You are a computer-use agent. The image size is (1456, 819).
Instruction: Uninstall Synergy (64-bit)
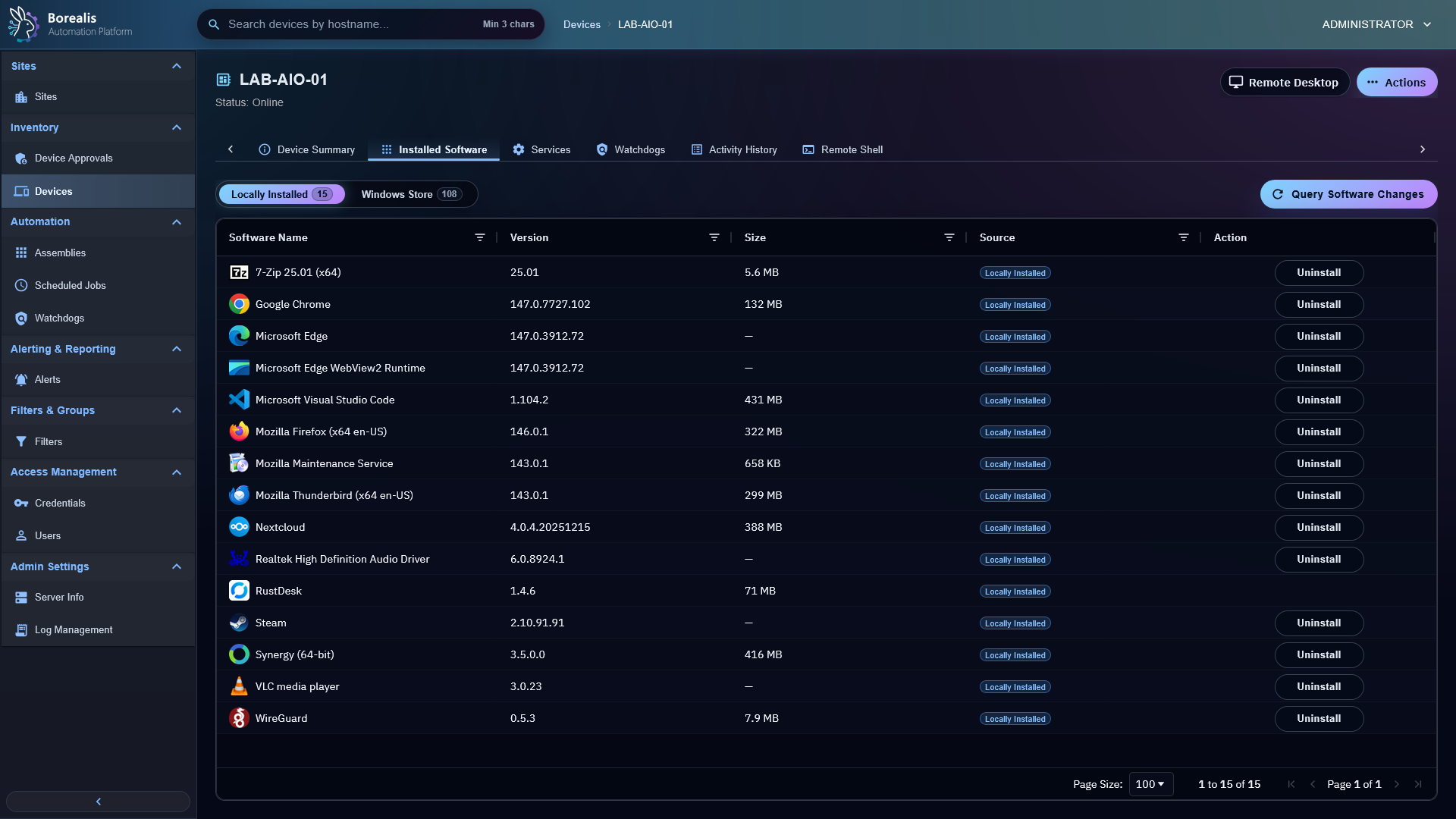pyautogui.click(x=1319, y=655)
